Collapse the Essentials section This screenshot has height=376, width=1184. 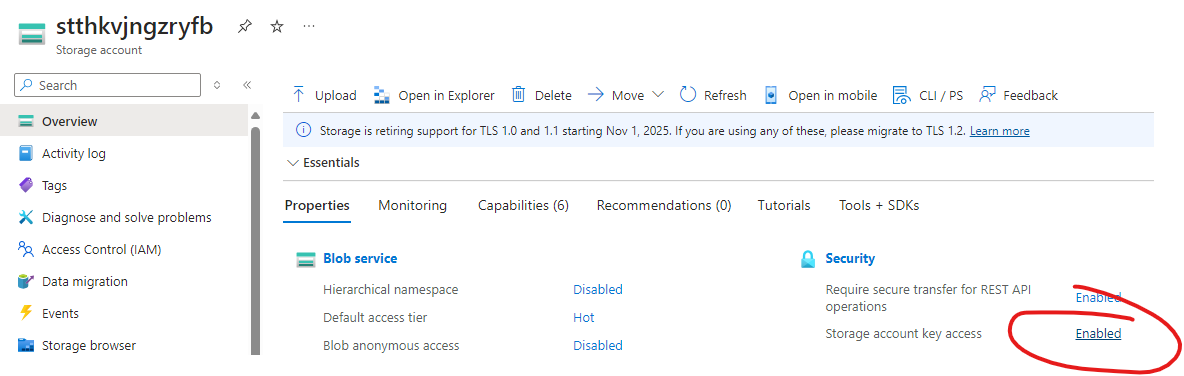point(323,162)
